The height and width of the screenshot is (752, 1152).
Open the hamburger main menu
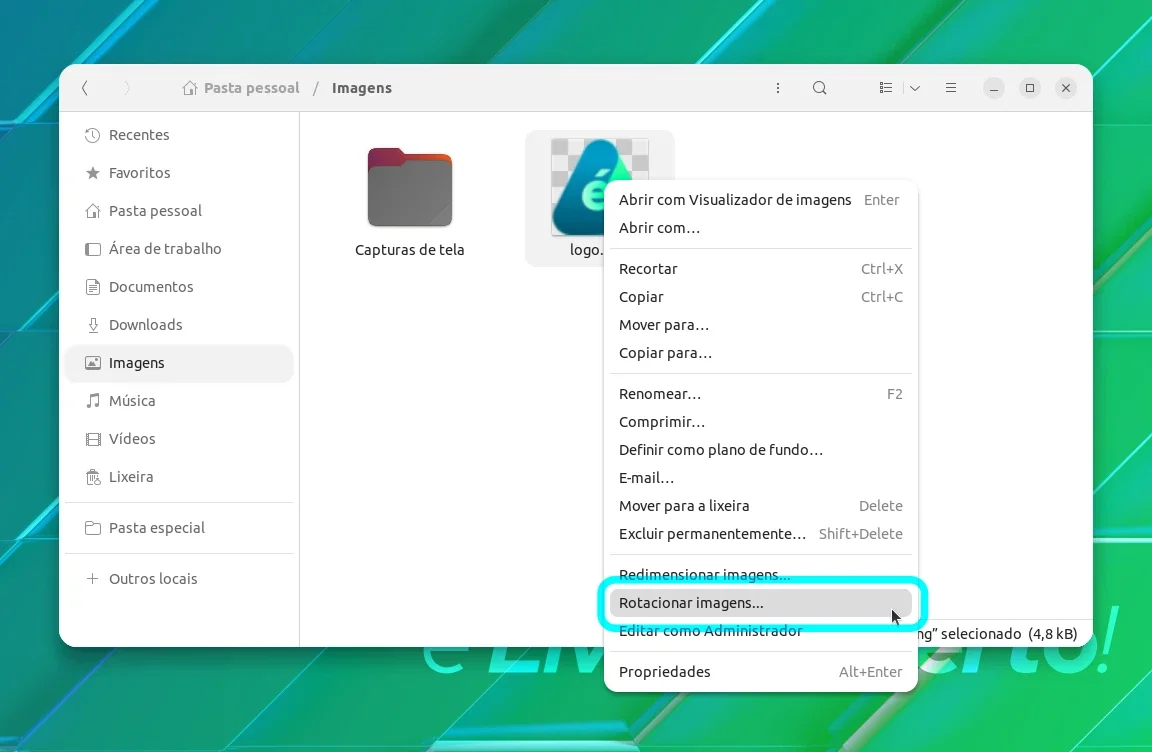(950, 88)
